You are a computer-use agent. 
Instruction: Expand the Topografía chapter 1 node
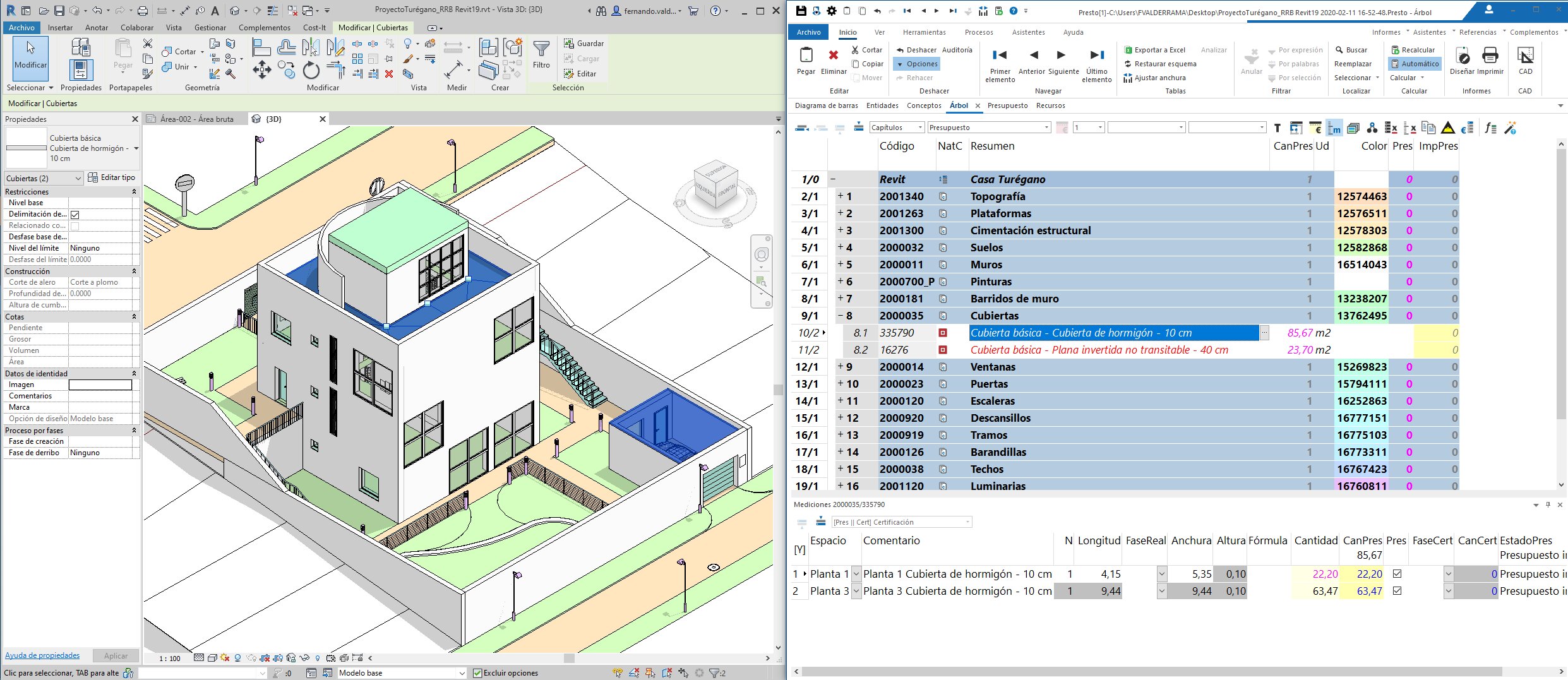coord(840,196)
